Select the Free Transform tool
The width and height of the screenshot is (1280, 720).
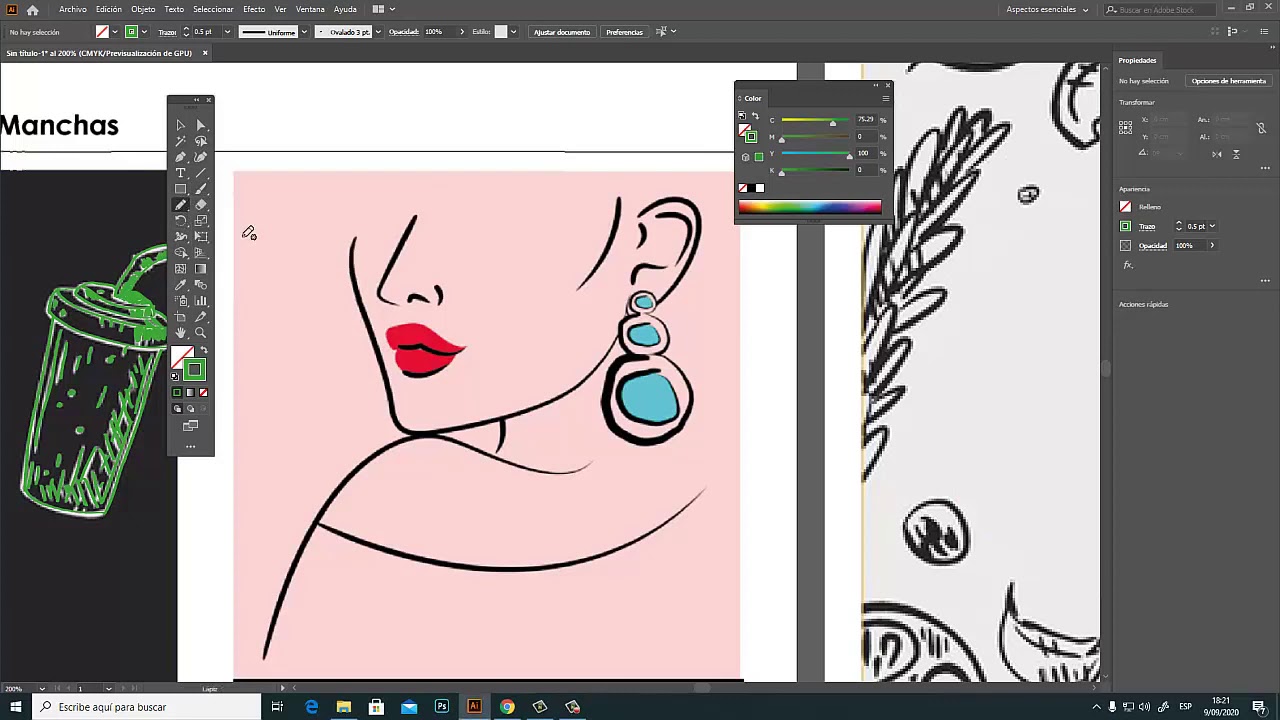click(201, 237)
